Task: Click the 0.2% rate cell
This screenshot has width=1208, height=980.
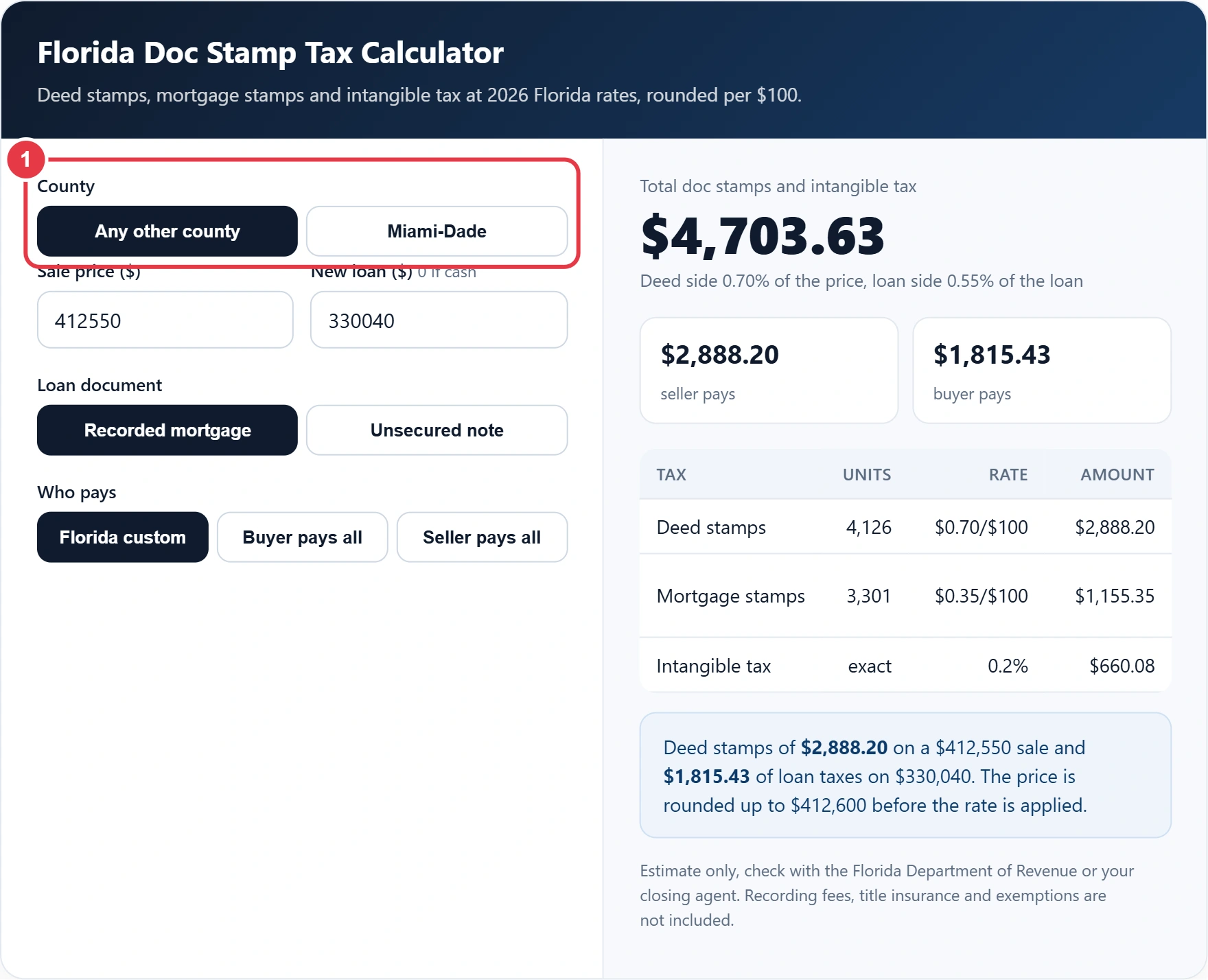Action: [1008, 666]
